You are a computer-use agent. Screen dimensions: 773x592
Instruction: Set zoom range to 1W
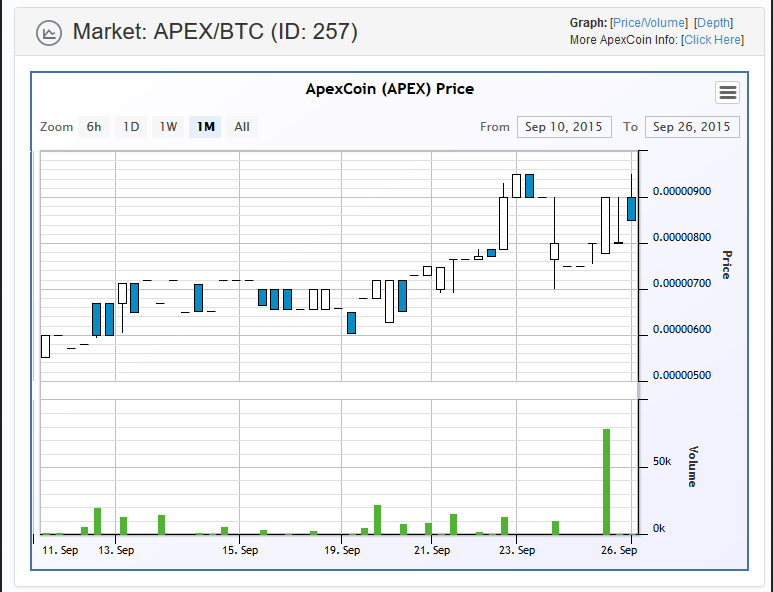tap(168, 127)
